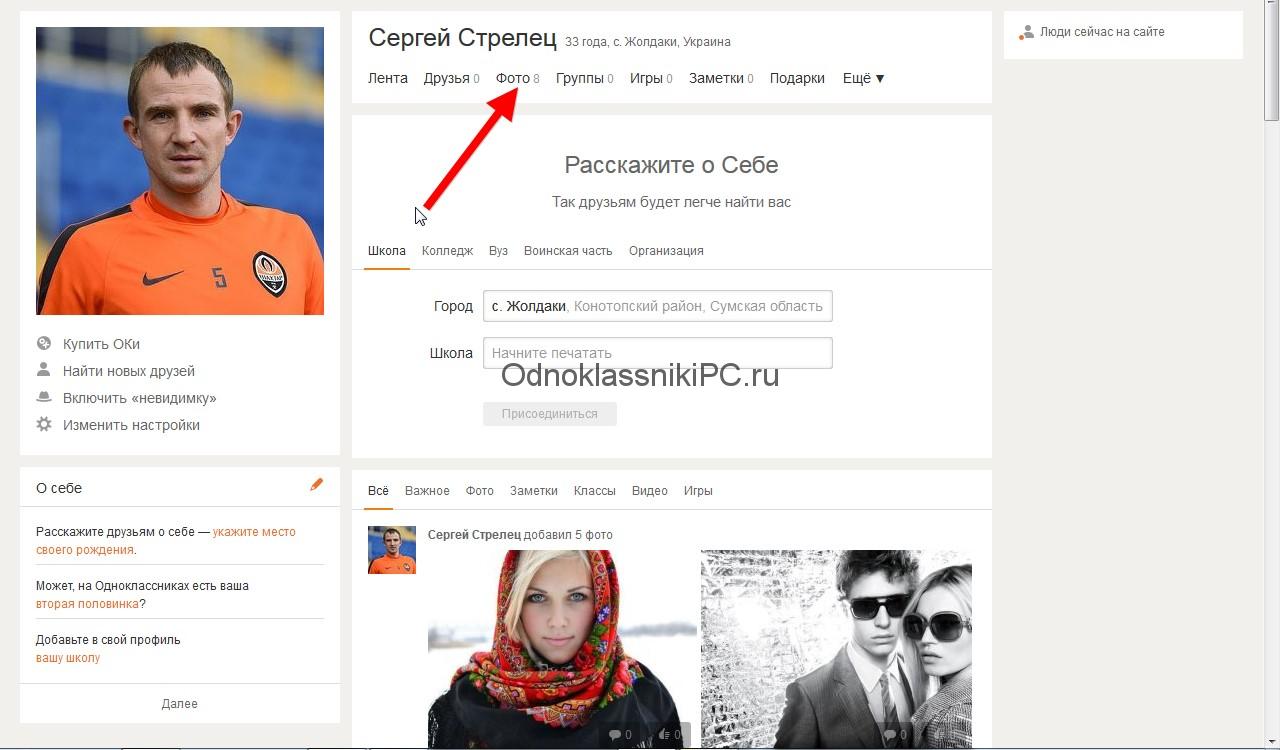Click the small avatar in the feed post
Image resolution: width=1280 pixels, height=750 pixels.
pos(392,550)
